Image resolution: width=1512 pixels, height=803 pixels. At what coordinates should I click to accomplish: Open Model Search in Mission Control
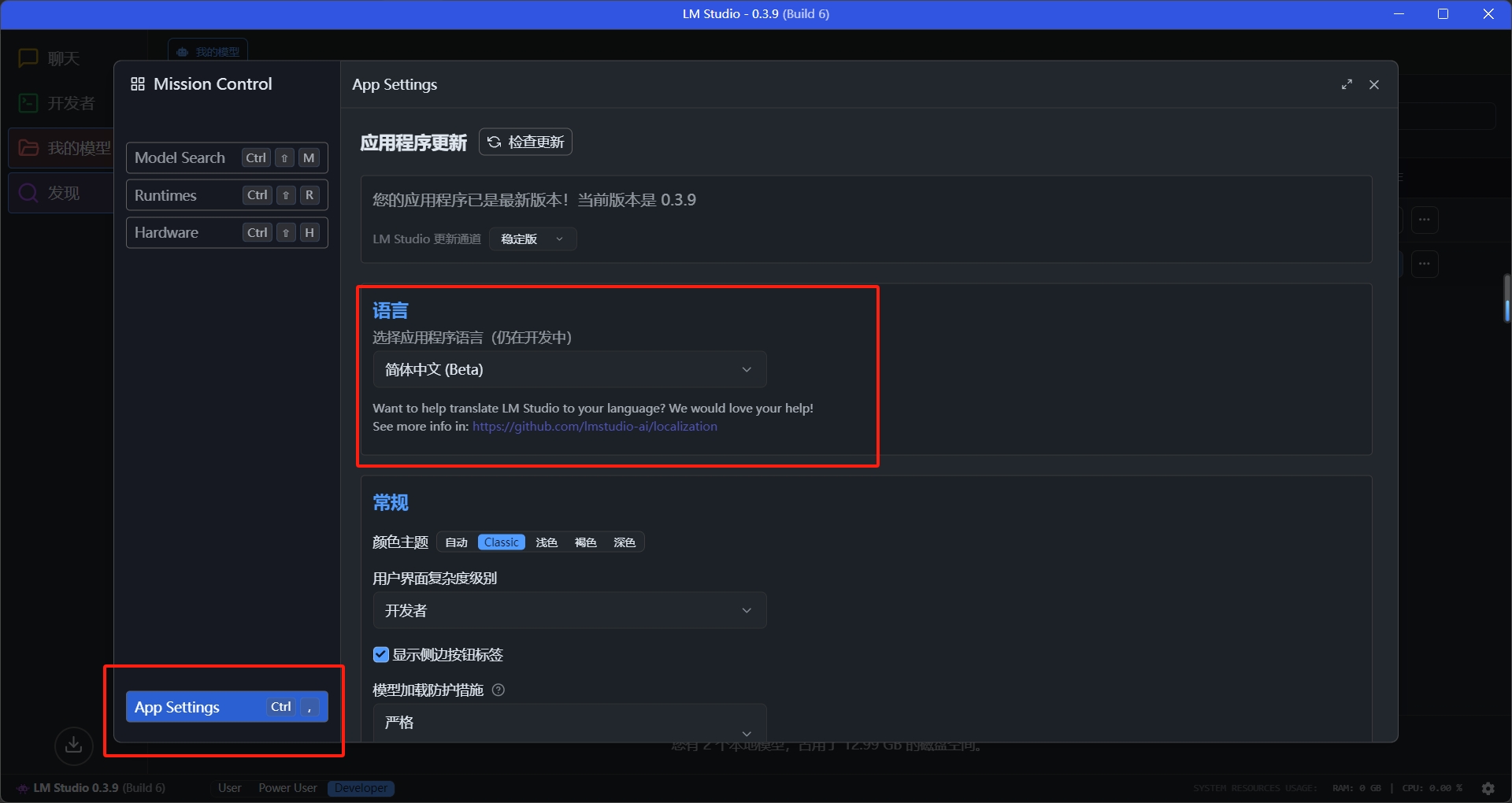click(227, 157)
